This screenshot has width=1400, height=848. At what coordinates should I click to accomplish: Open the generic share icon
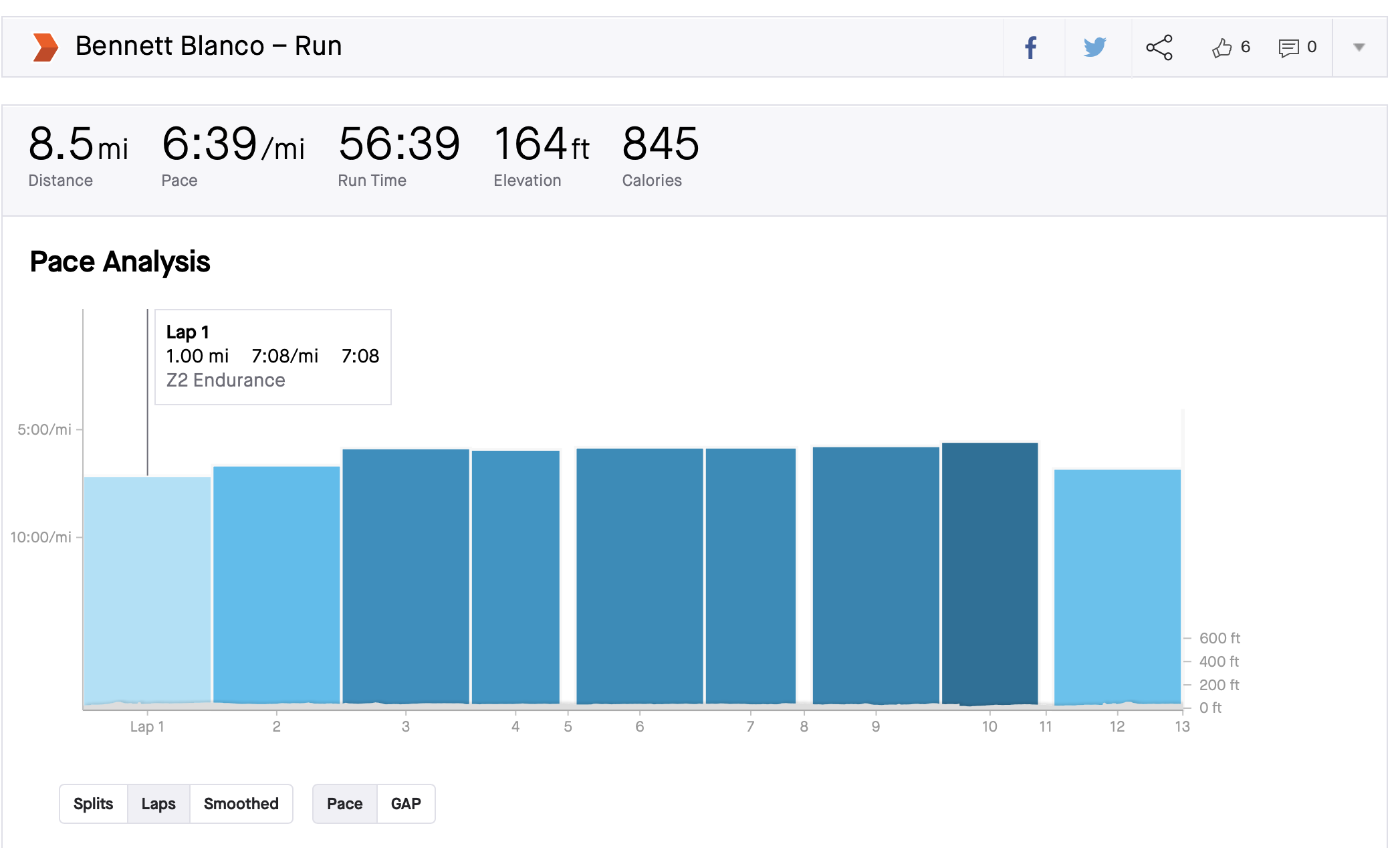point(1159,47)
